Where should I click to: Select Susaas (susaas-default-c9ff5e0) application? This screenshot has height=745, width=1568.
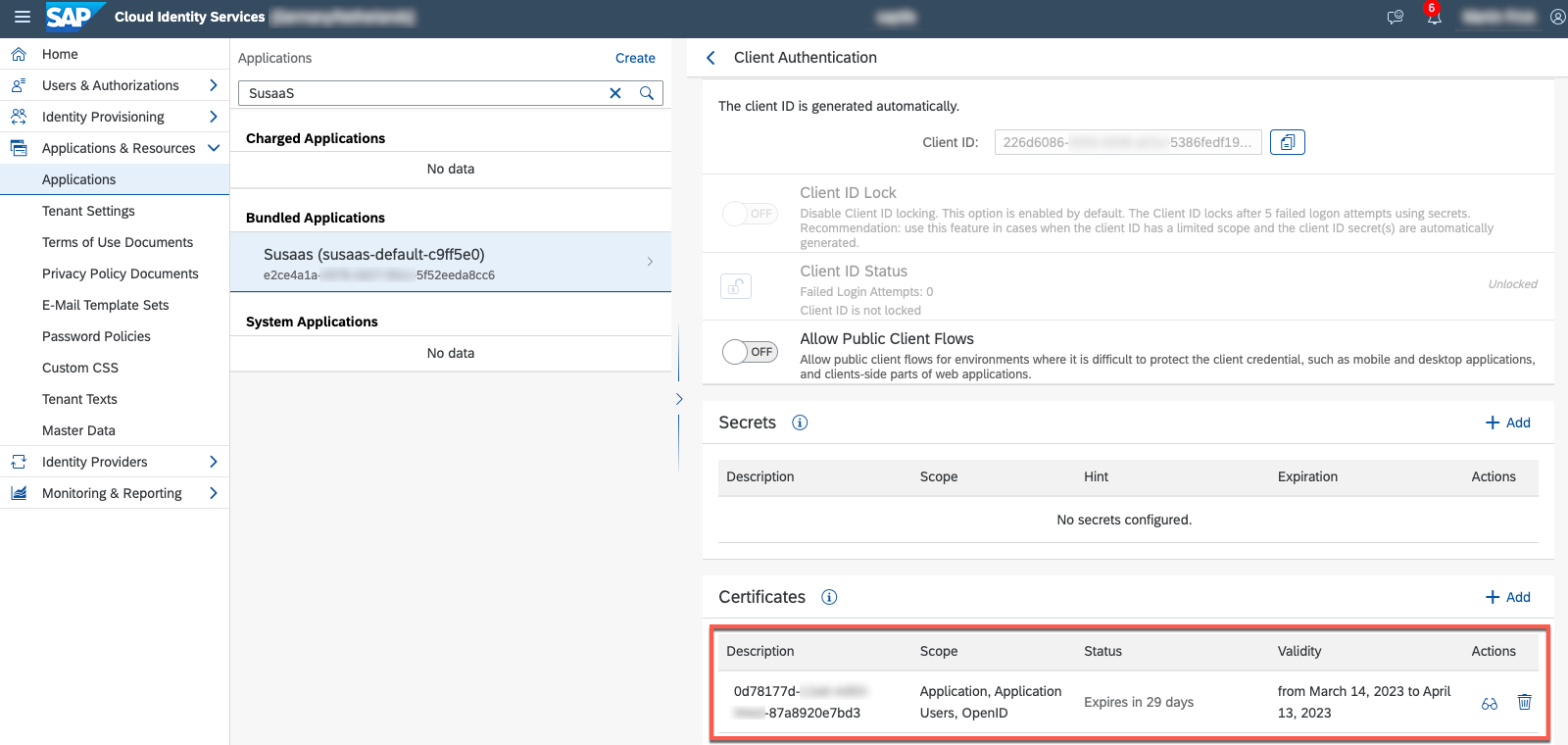[451, 262]
